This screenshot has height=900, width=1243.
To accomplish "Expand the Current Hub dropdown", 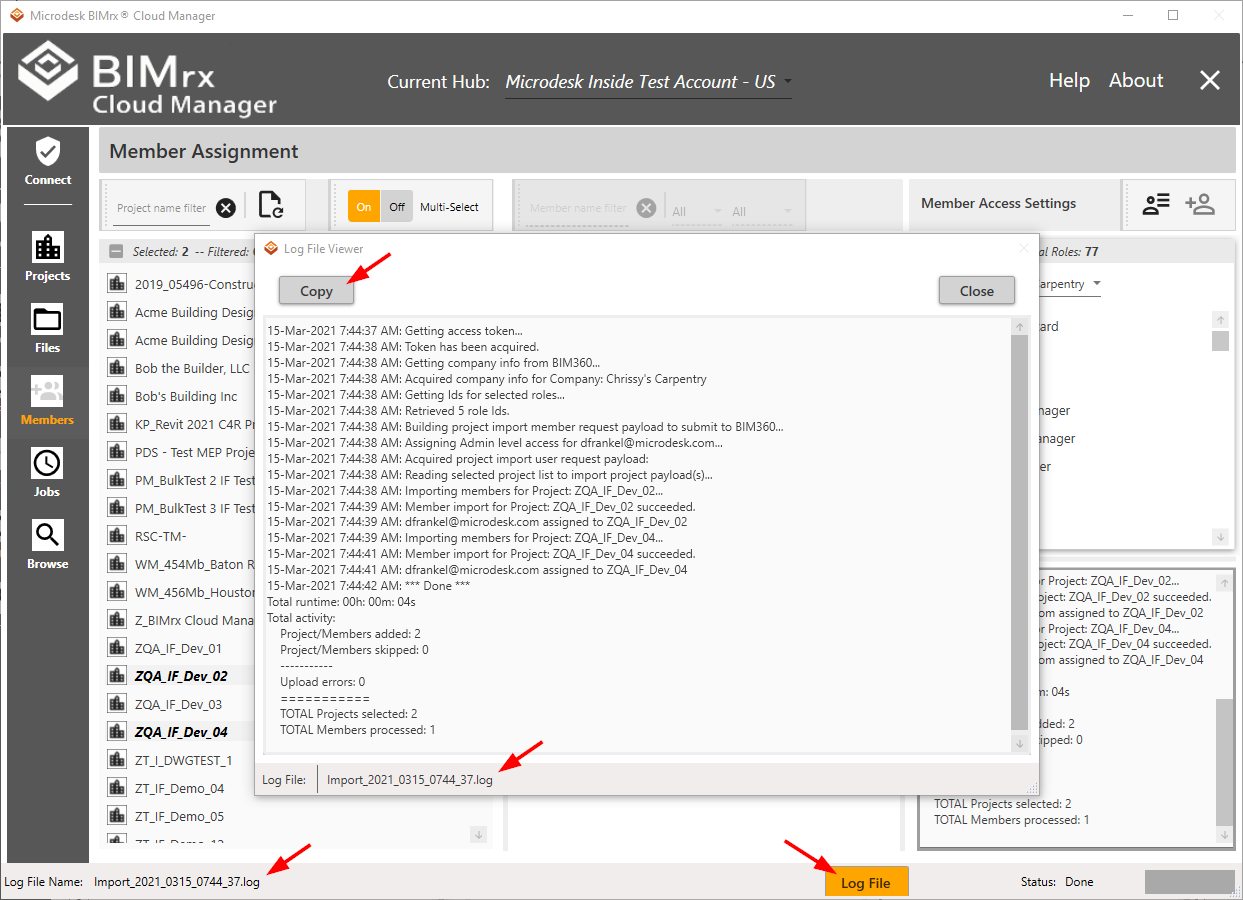I will pyautogui.click(x=648, y=82).
